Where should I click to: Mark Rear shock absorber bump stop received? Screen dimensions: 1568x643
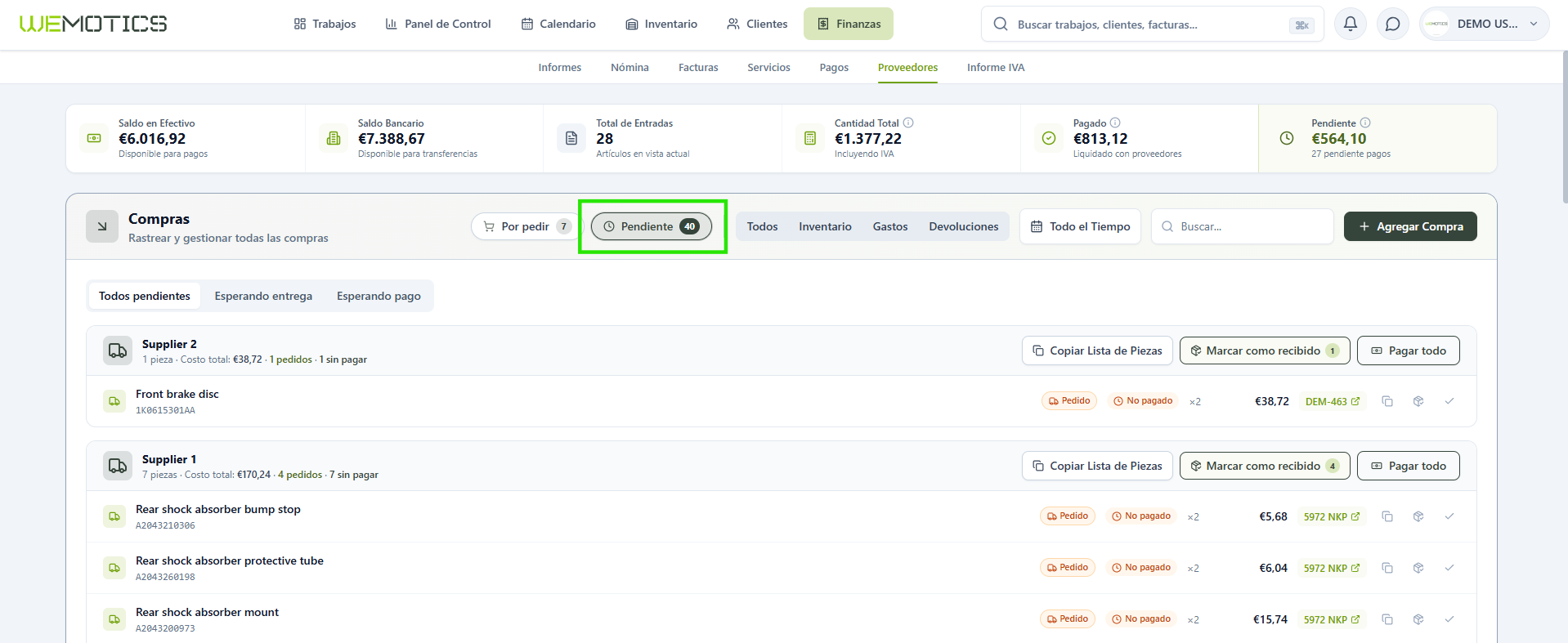tap(1418, 516)
